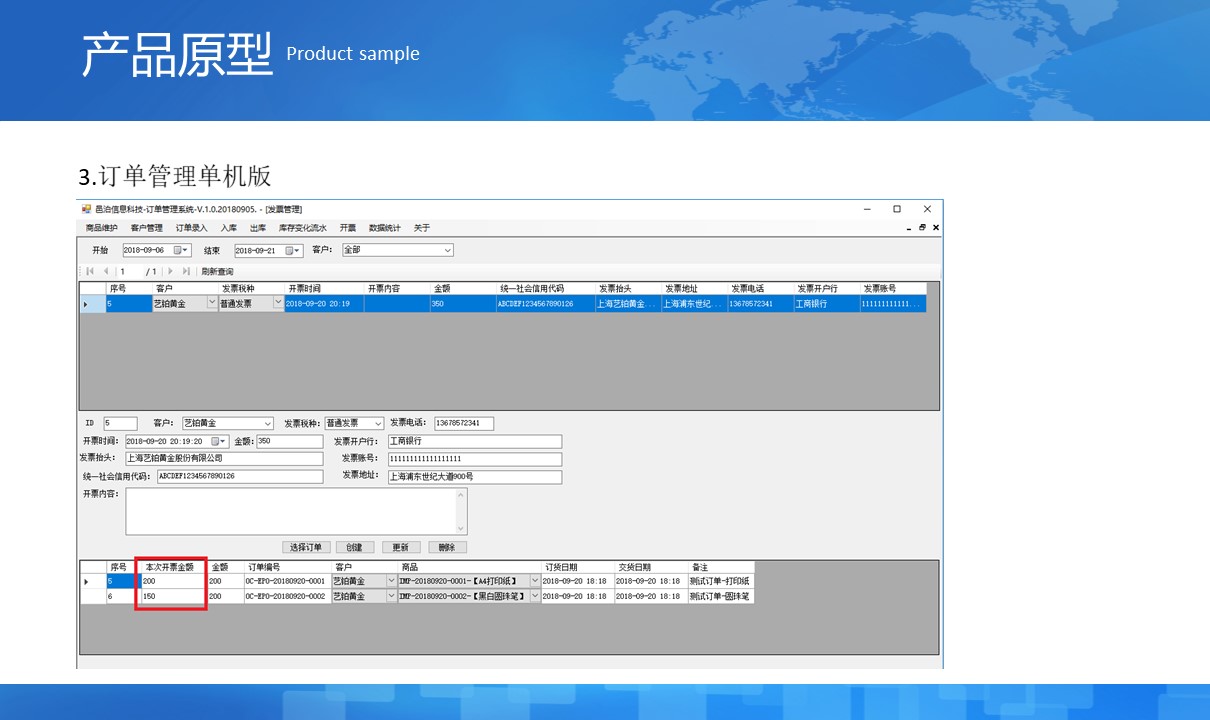Select row header arrow of invoice row 5

(92, 304)
